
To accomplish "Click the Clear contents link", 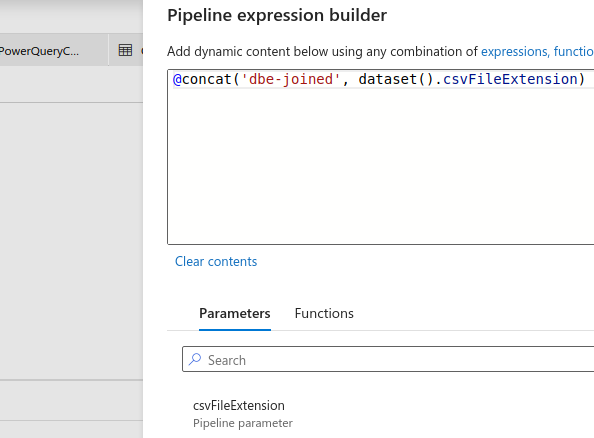I will tap(216, 261).
